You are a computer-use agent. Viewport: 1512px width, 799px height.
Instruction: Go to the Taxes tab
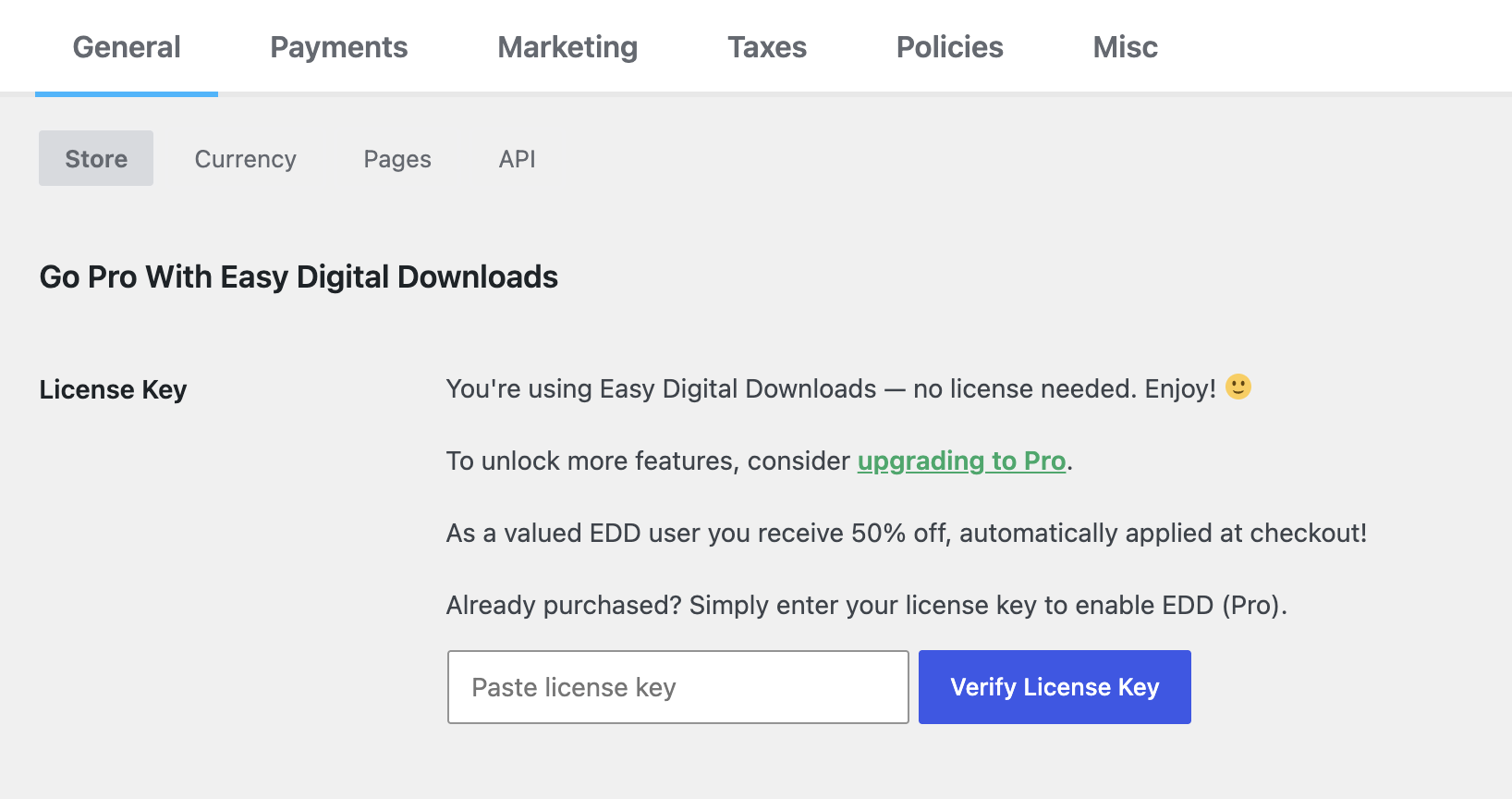(x=767, y=47)
